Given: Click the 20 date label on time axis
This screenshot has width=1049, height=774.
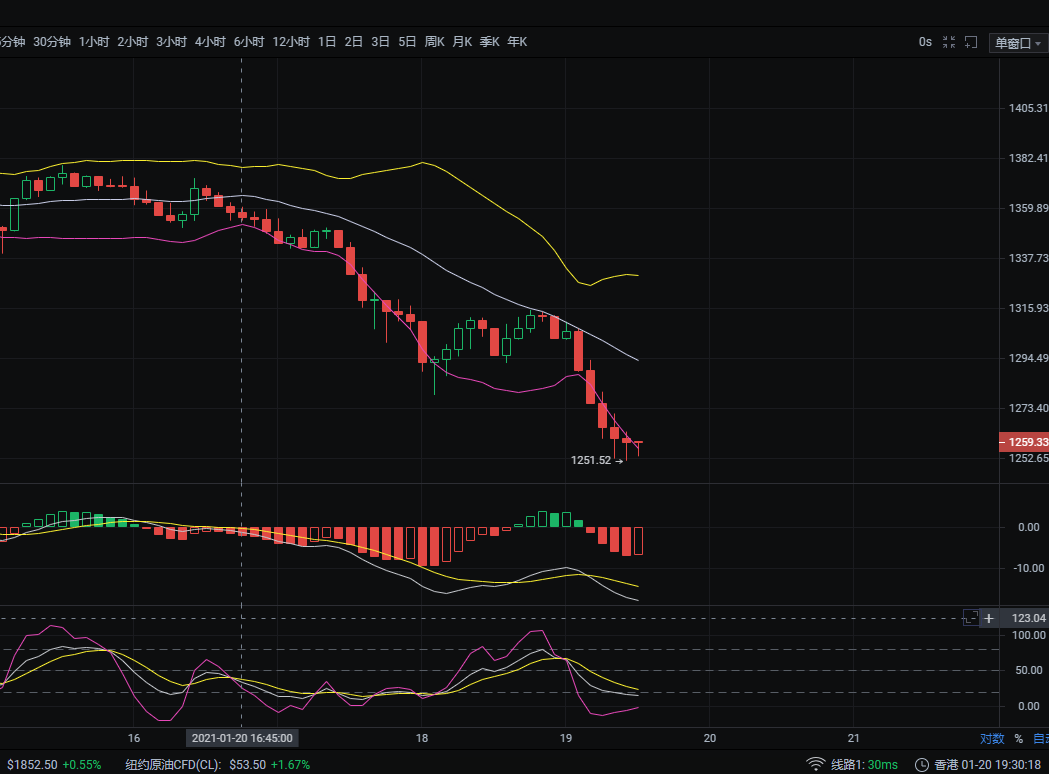Looking at the screenshot, I should (710, 738).
